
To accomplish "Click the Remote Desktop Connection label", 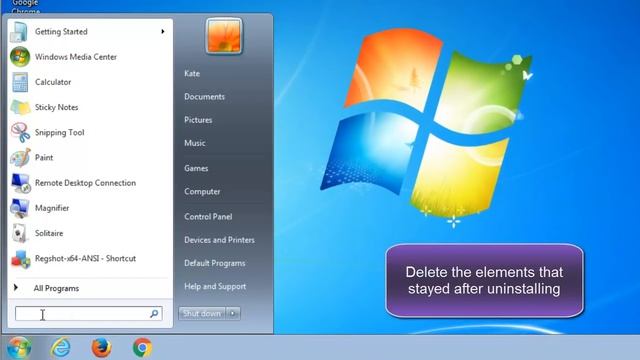I will [x=85, y=183].
